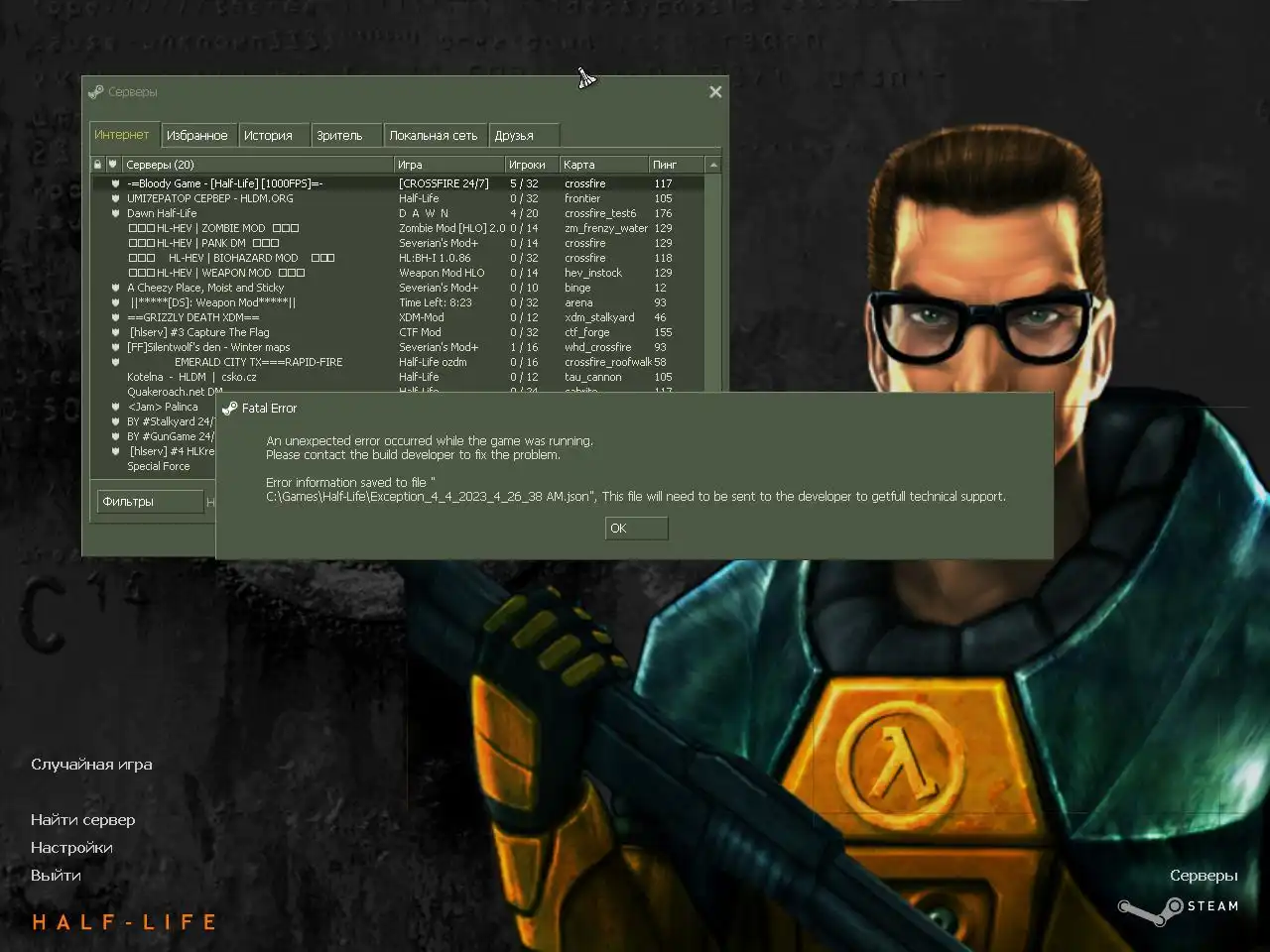Image resolution: width=1270 pixels, height=952 pixels.
Task: Click the Steam logo at bottom right
Action: (1178, 909)
